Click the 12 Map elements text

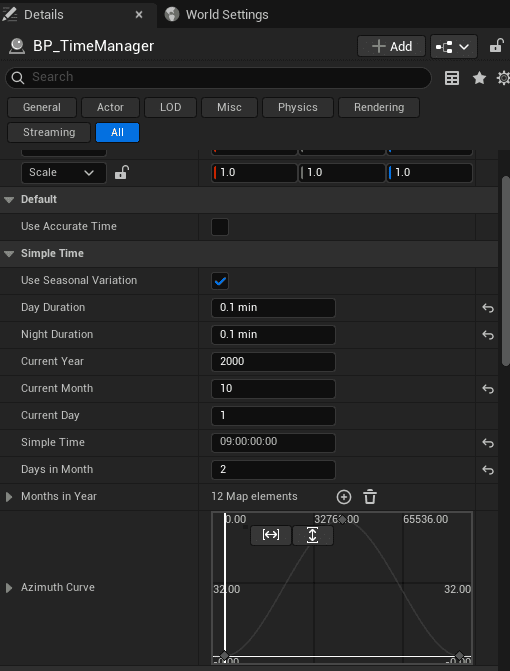[254, 496]
